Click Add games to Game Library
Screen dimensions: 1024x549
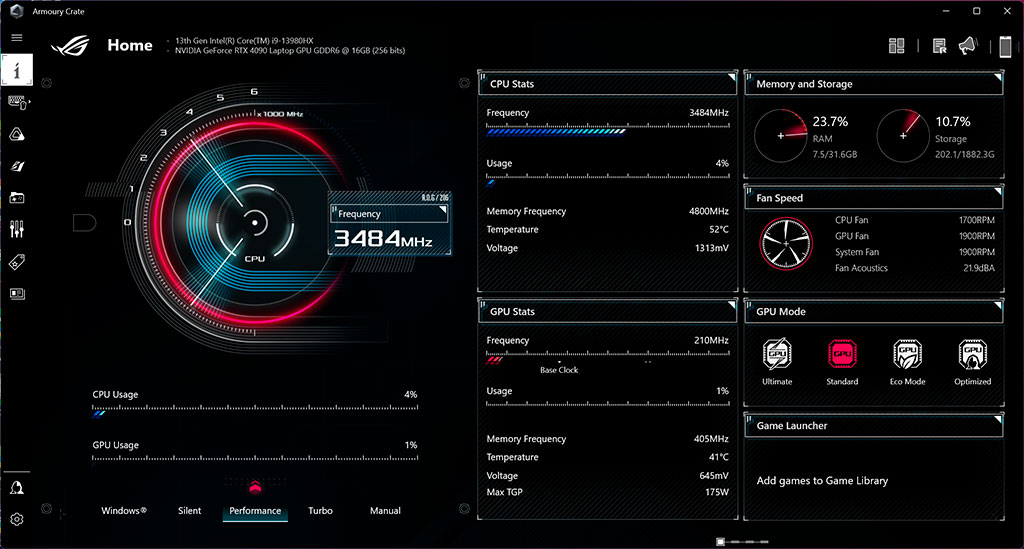822,481
